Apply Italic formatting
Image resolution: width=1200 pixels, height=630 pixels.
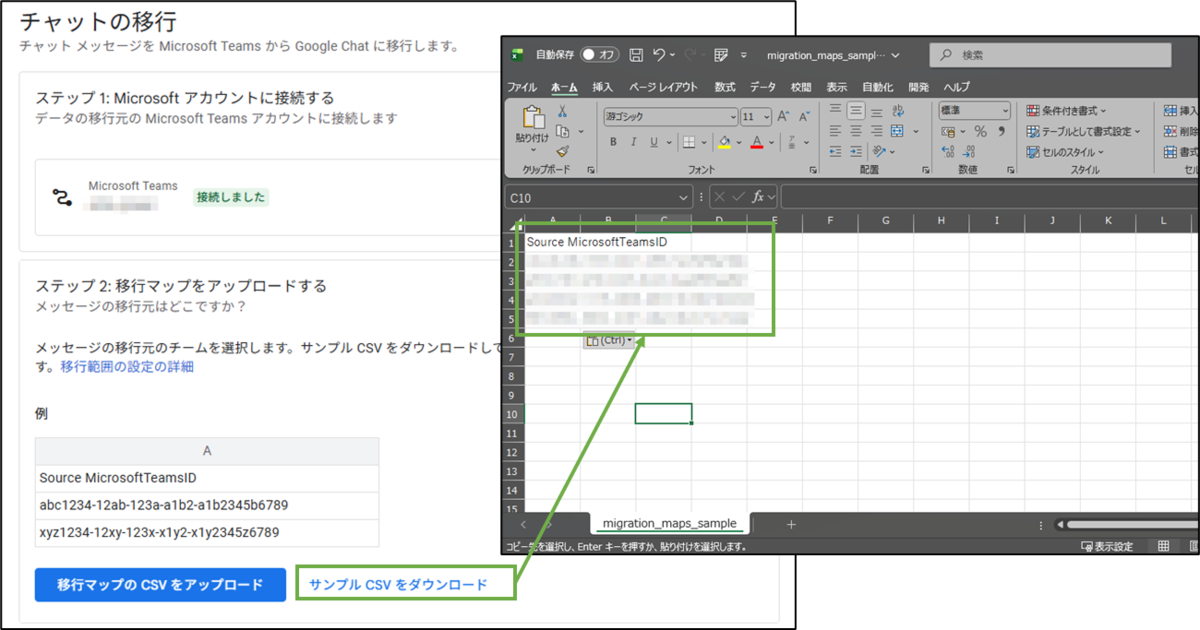click(x=634, y=142)
